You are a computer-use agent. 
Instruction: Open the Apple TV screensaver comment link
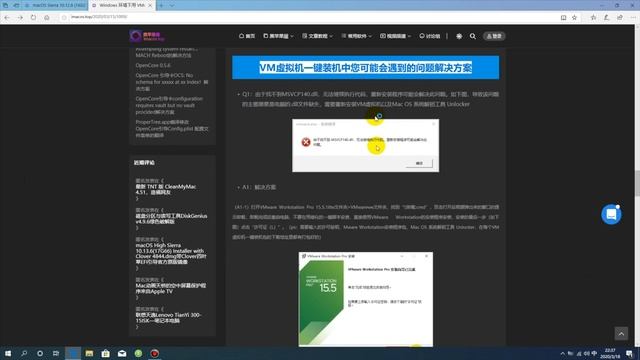(171, 289)
